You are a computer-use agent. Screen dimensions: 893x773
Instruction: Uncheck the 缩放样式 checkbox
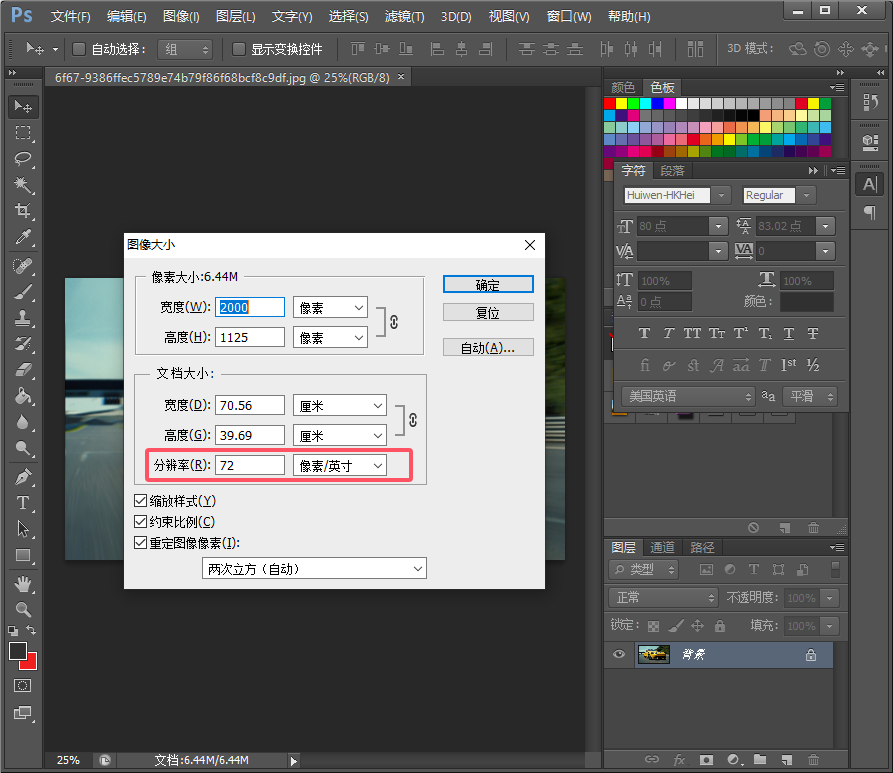tap(141, 500)
